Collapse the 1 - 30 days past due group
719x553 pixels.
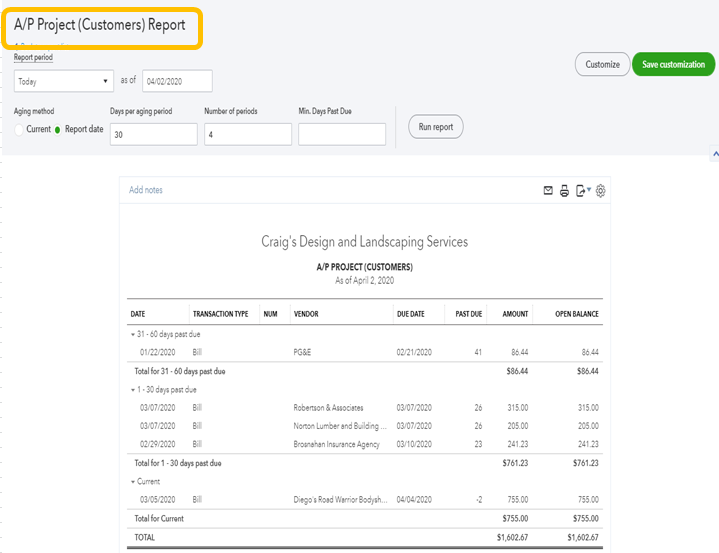pos(134,389)
